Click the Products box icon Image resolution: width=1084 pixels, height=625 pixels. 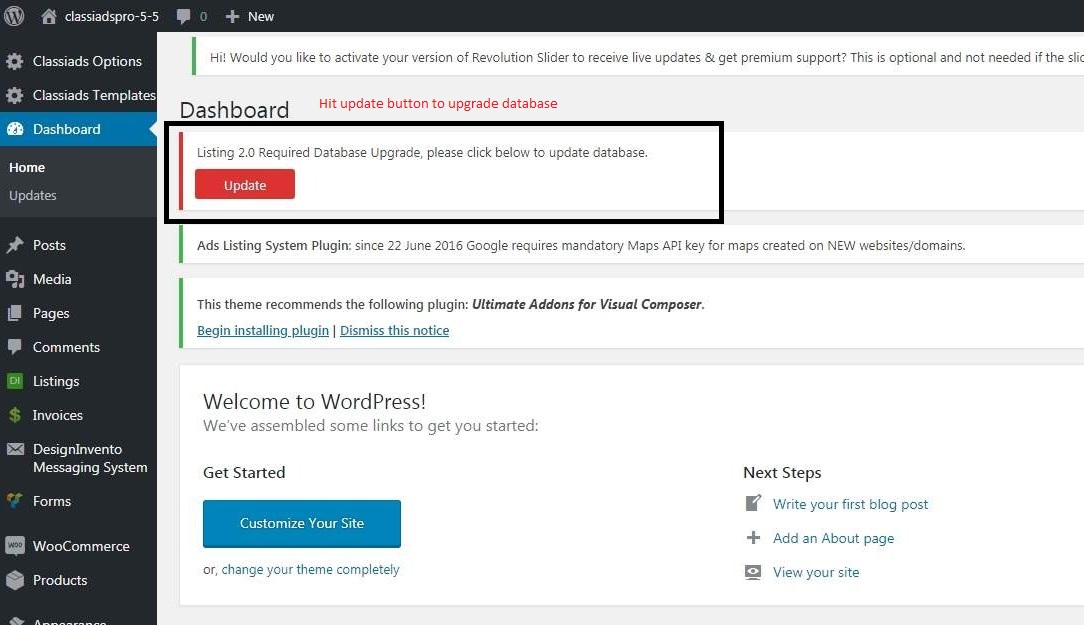15,580
